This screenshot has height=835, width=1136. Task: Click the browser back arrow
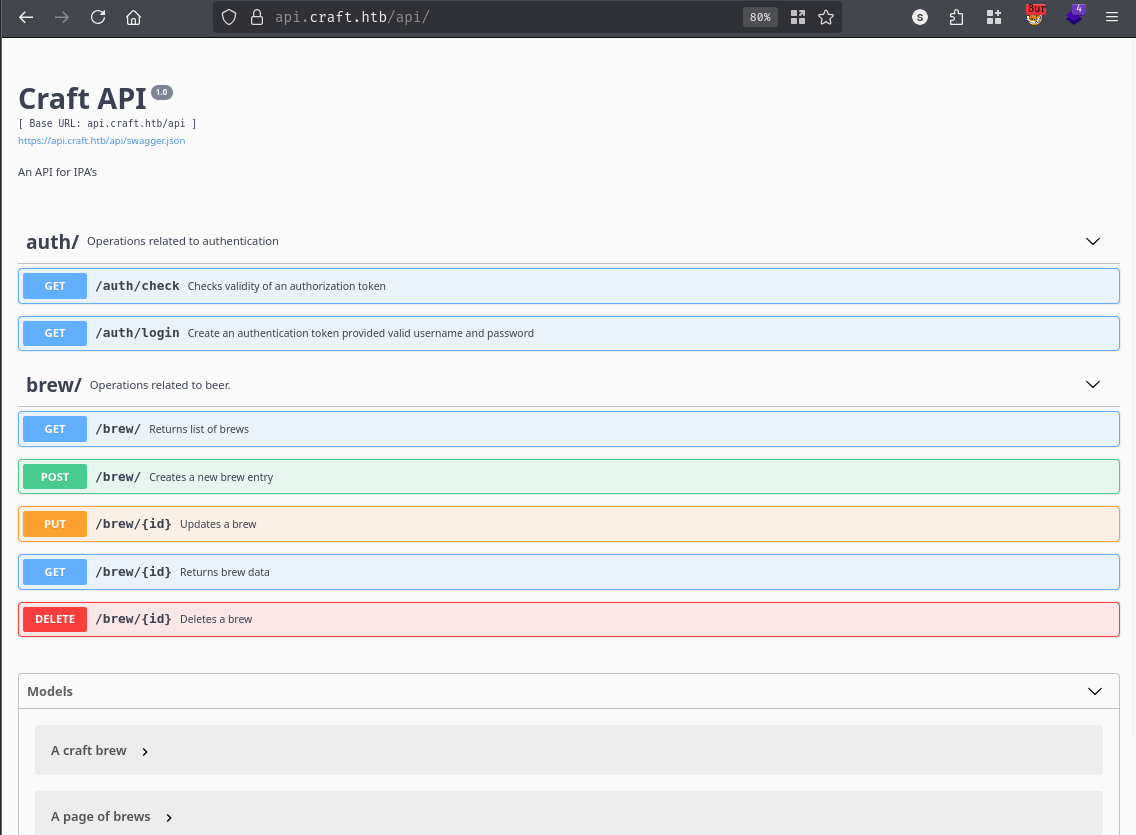pyautogui.click(x=26, y=17)
